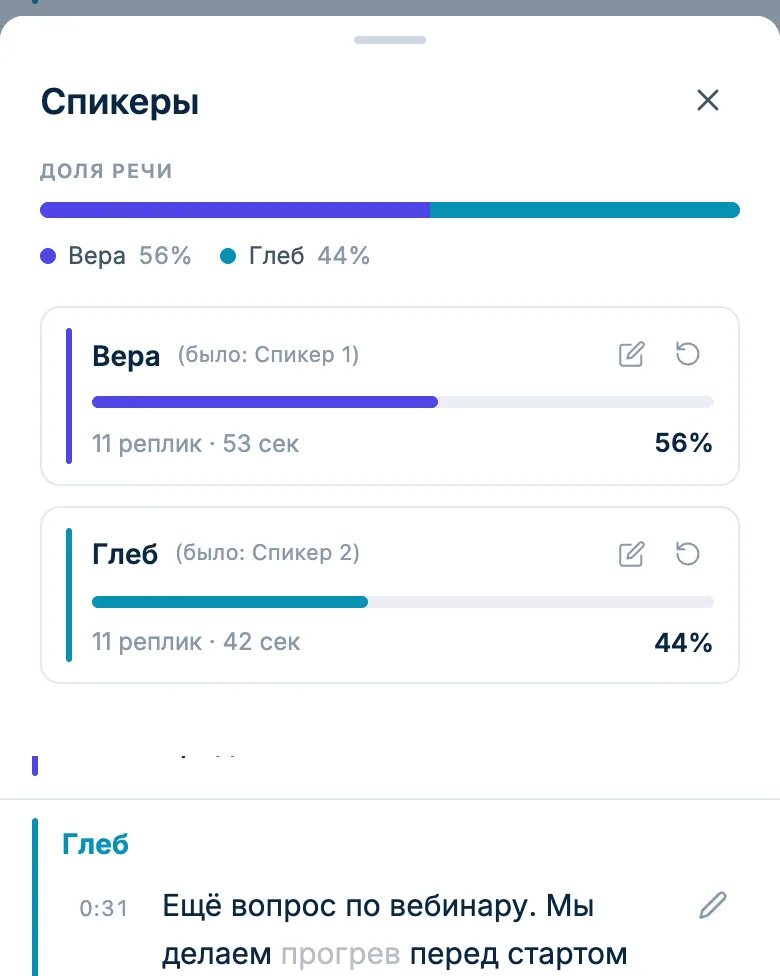Click Глеб's progress bar in his card
Viewport: 780px width, 976px height.
pos(403,602)
